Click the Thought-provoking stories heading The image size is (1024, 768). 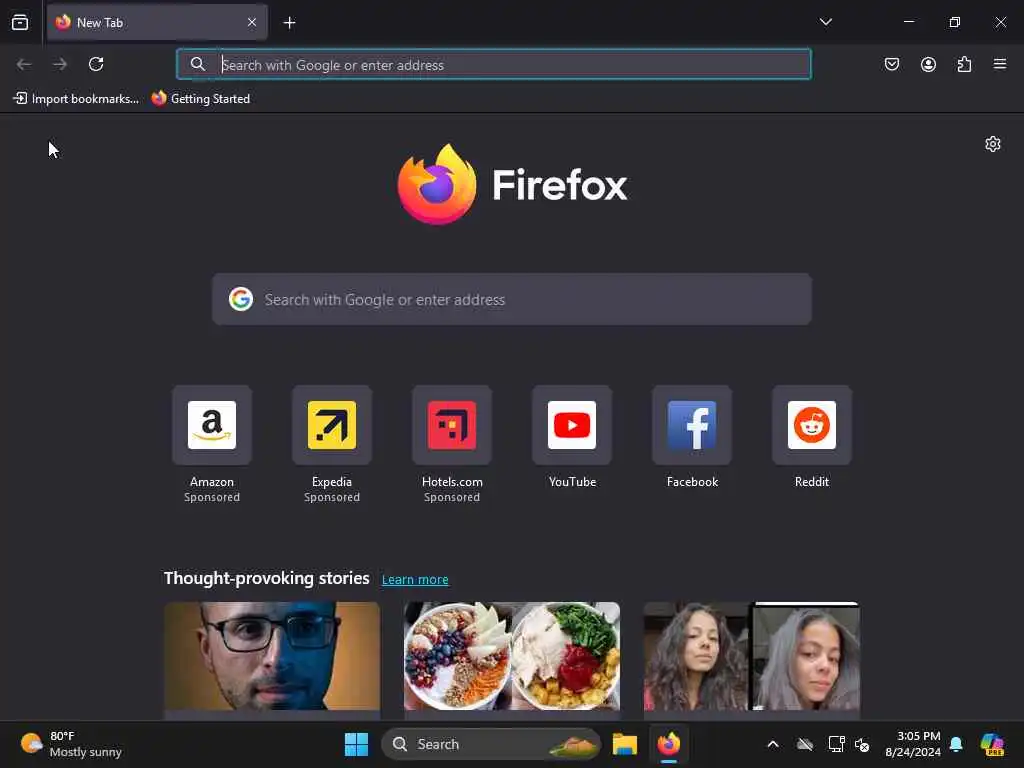pyautogui.click(x=266, y=579)
